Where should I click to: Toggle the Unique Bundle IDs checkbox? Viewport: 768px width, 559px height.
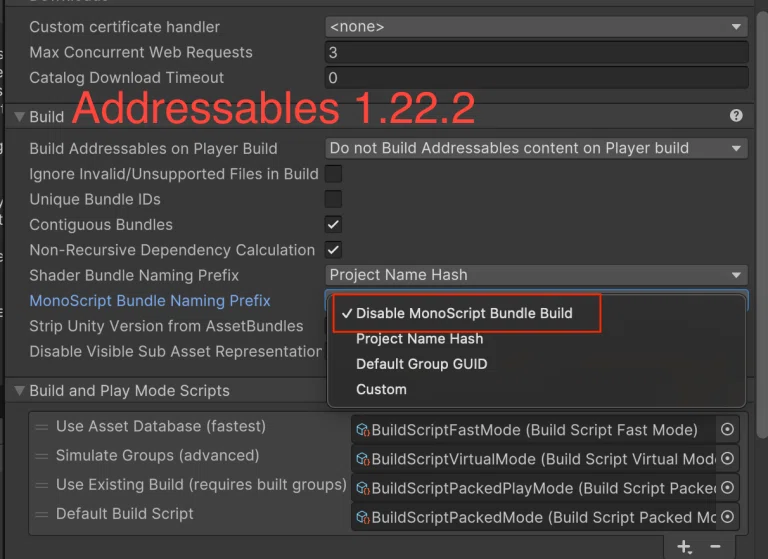coord(334,199)
